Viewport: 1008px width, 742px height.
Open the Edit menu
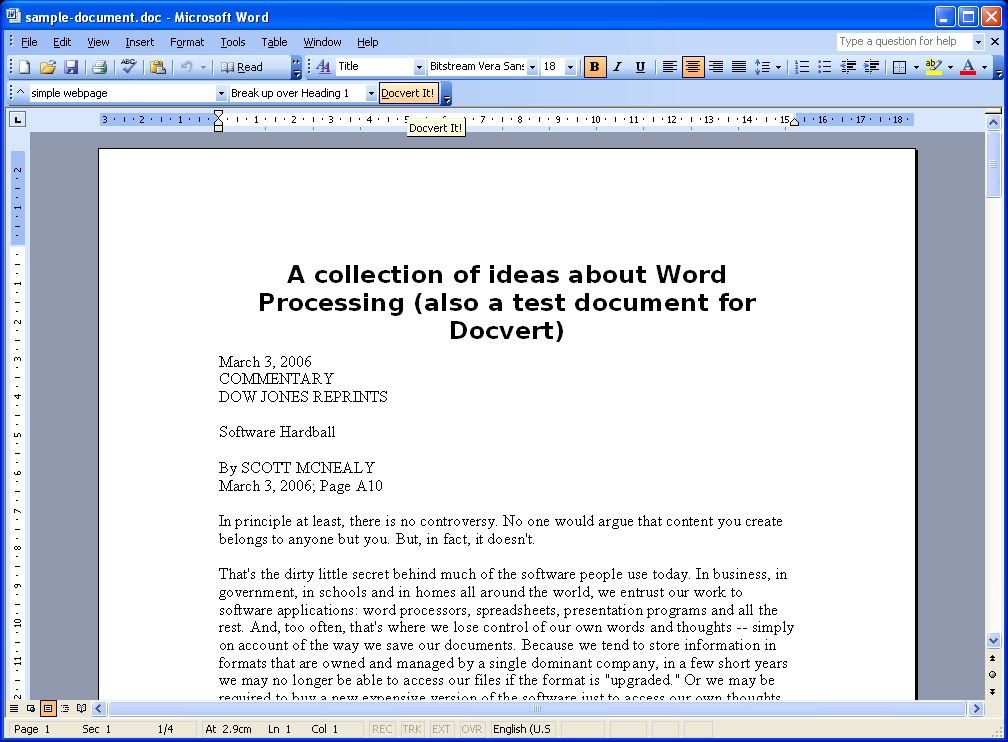(62, 42)
